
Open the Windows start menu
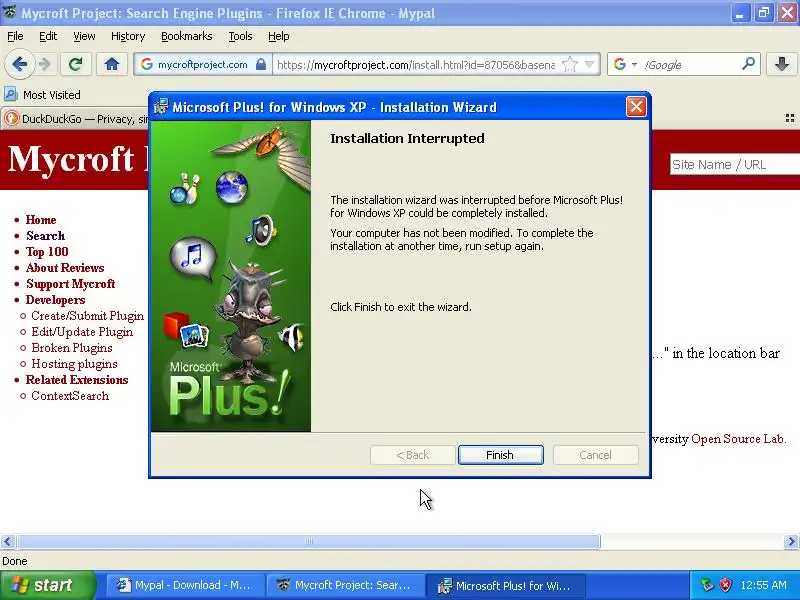point(47,585)
